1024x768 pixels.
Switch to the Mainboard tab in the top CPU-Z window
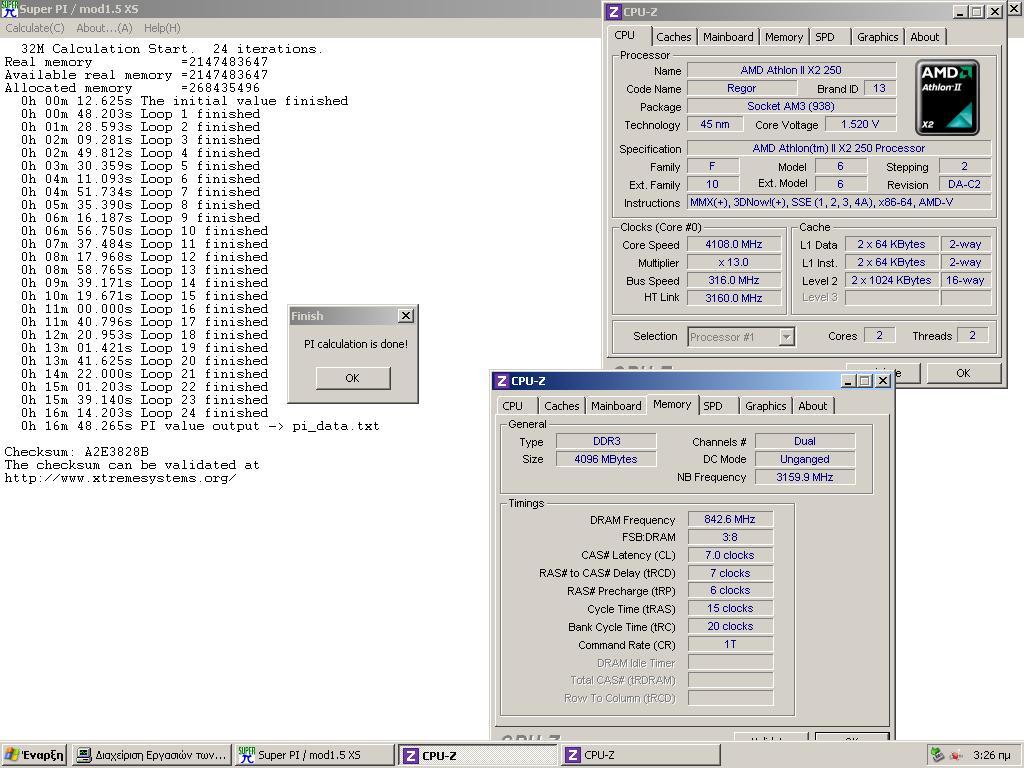point(728,37)
